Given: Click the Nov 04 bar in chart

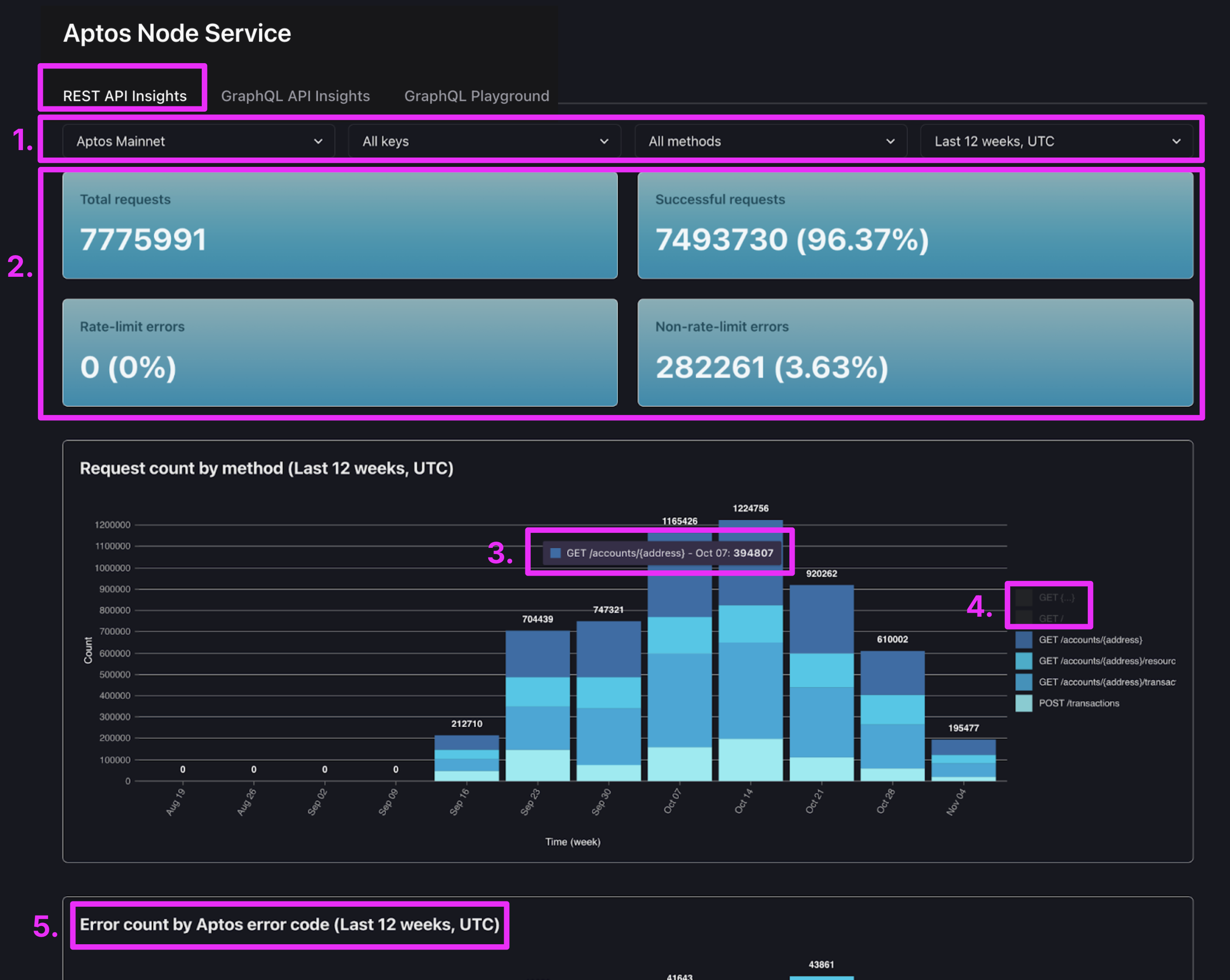Looking at the screenshot, I should tap(963, 761).
